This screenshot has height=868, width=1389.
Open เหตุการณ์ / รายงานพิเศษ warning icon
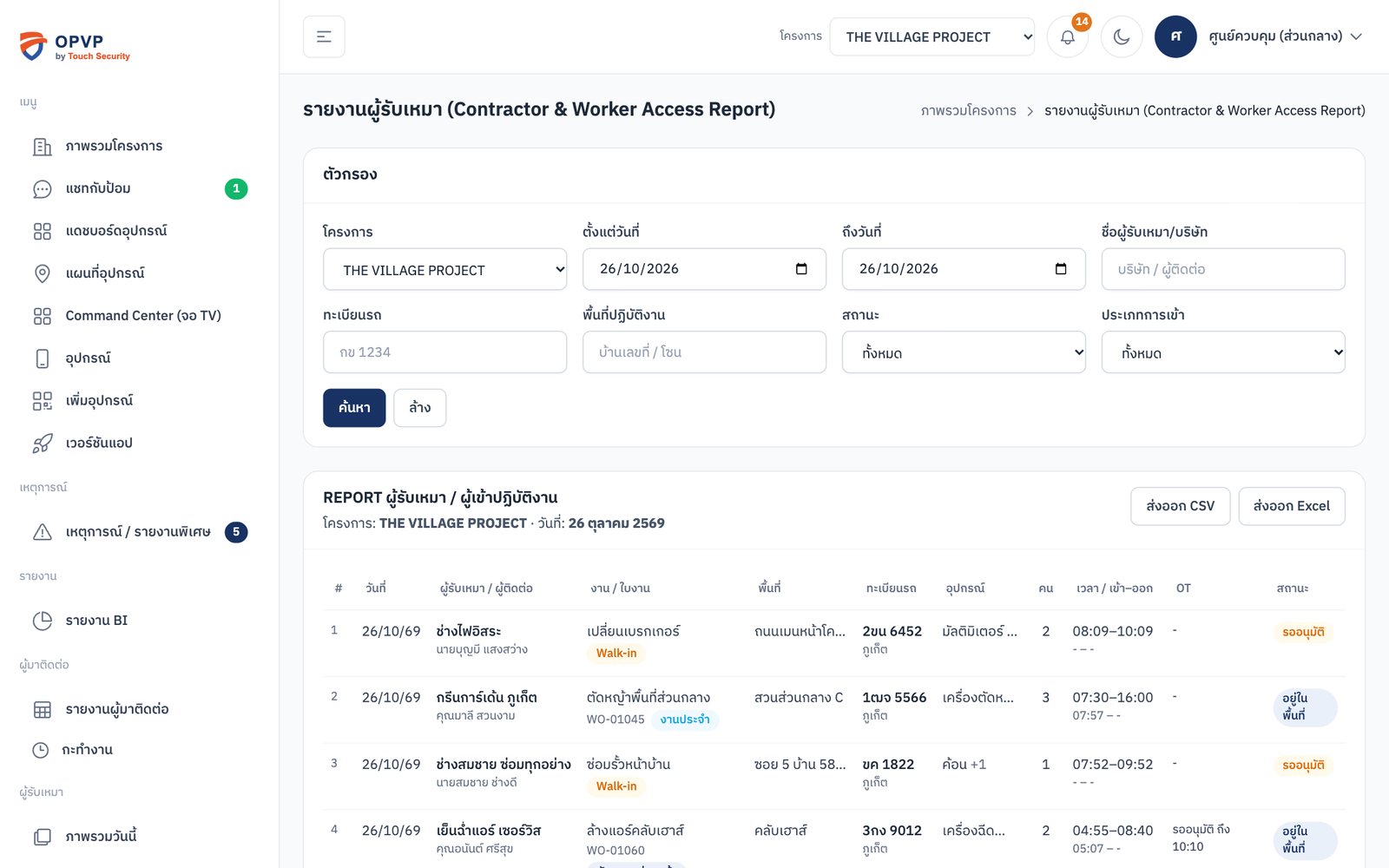point(42,532)
